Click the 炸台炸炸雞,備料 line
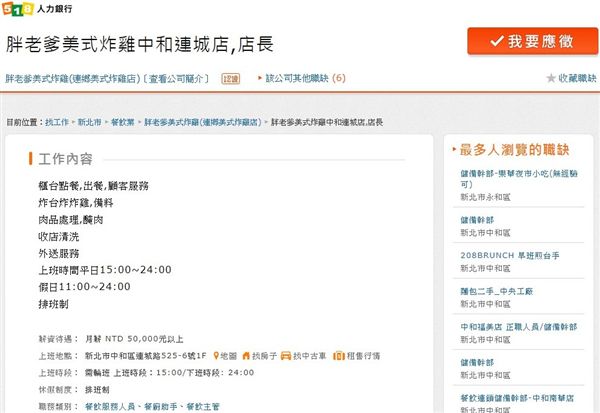 coord(76,203)
